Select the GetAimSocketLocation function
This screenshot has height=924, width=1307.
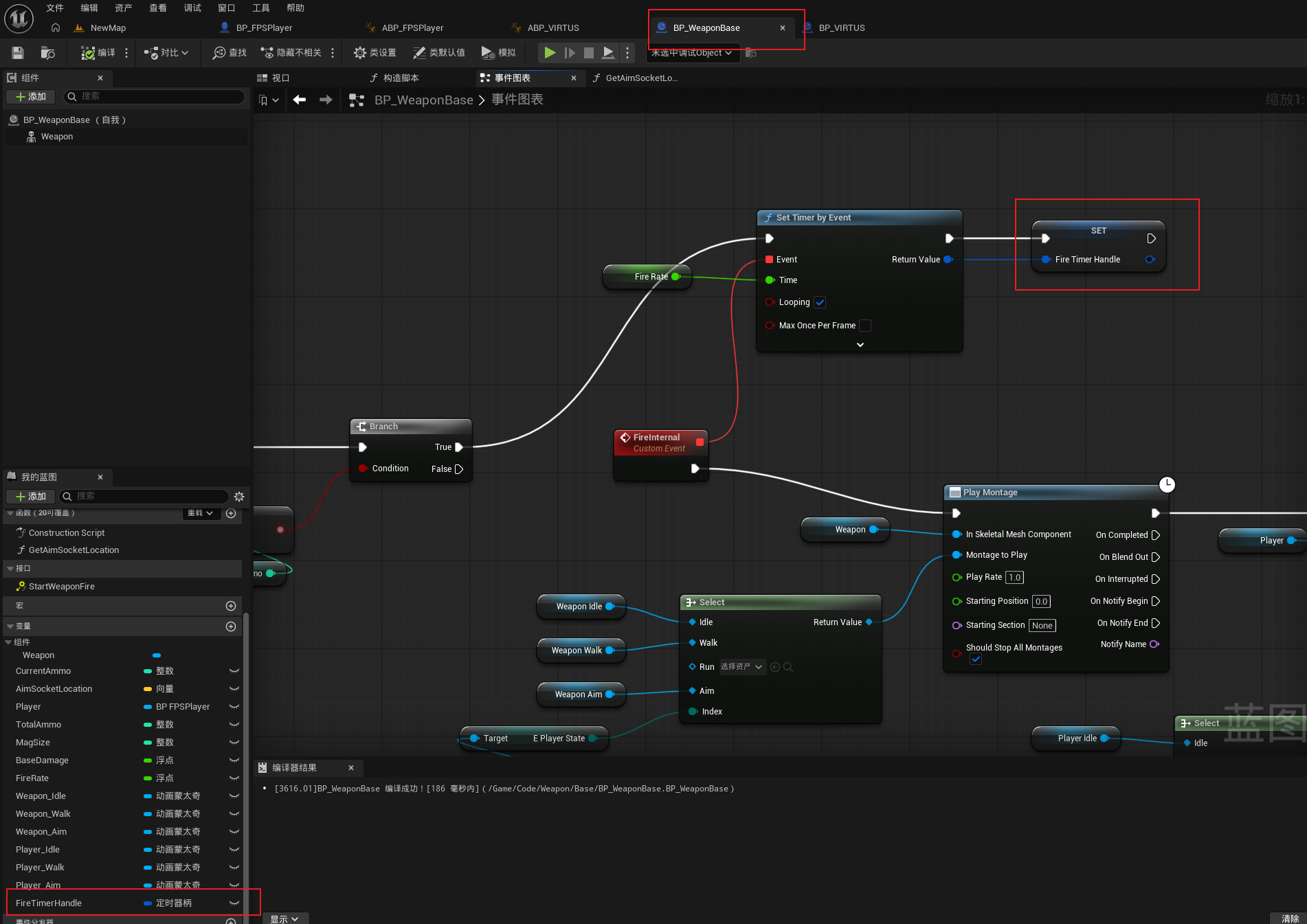tap(74, 550)
